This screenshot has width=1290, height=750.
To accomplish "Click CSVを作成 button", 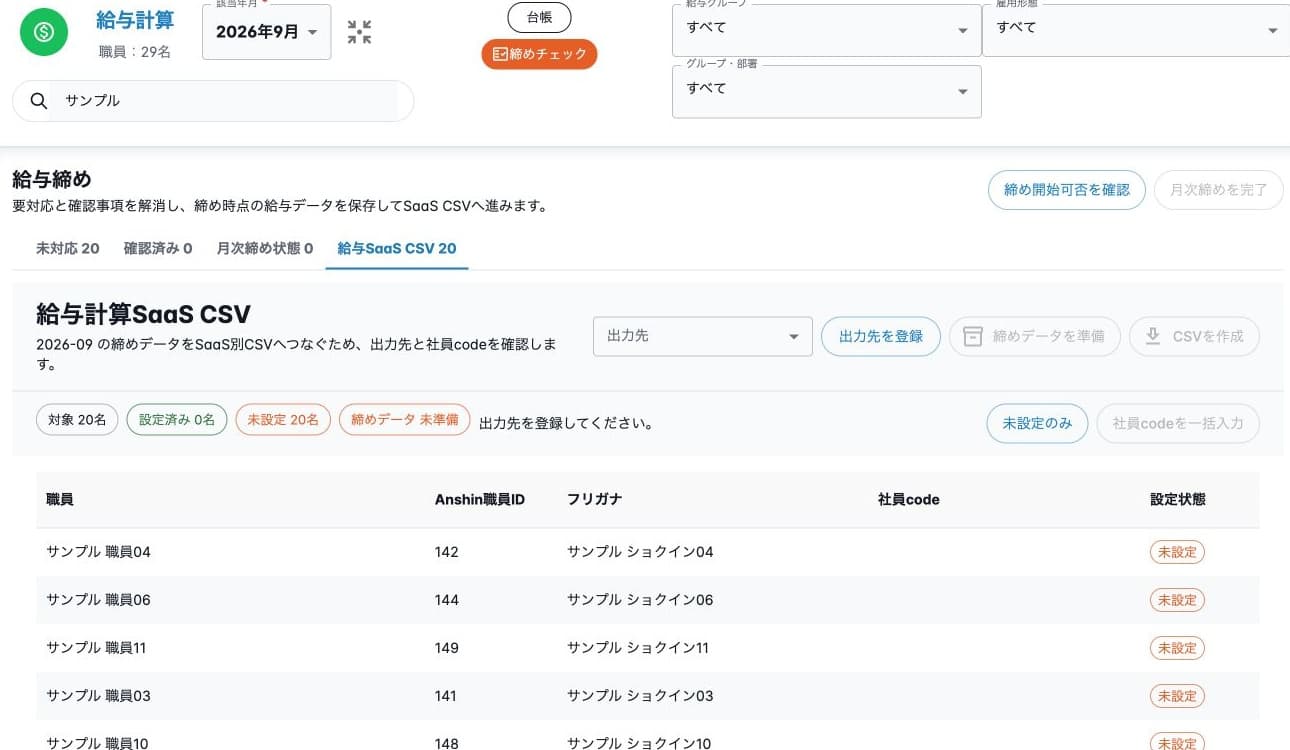I will [x=1194, y=336].
